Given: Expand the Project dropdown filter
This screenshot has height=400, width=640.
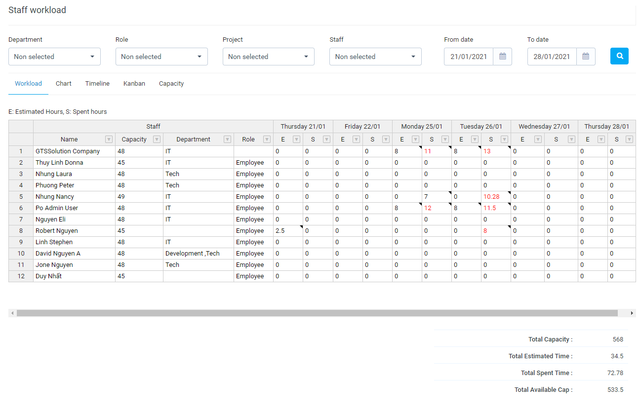Looking at the screenshot, I should point(268,57).
